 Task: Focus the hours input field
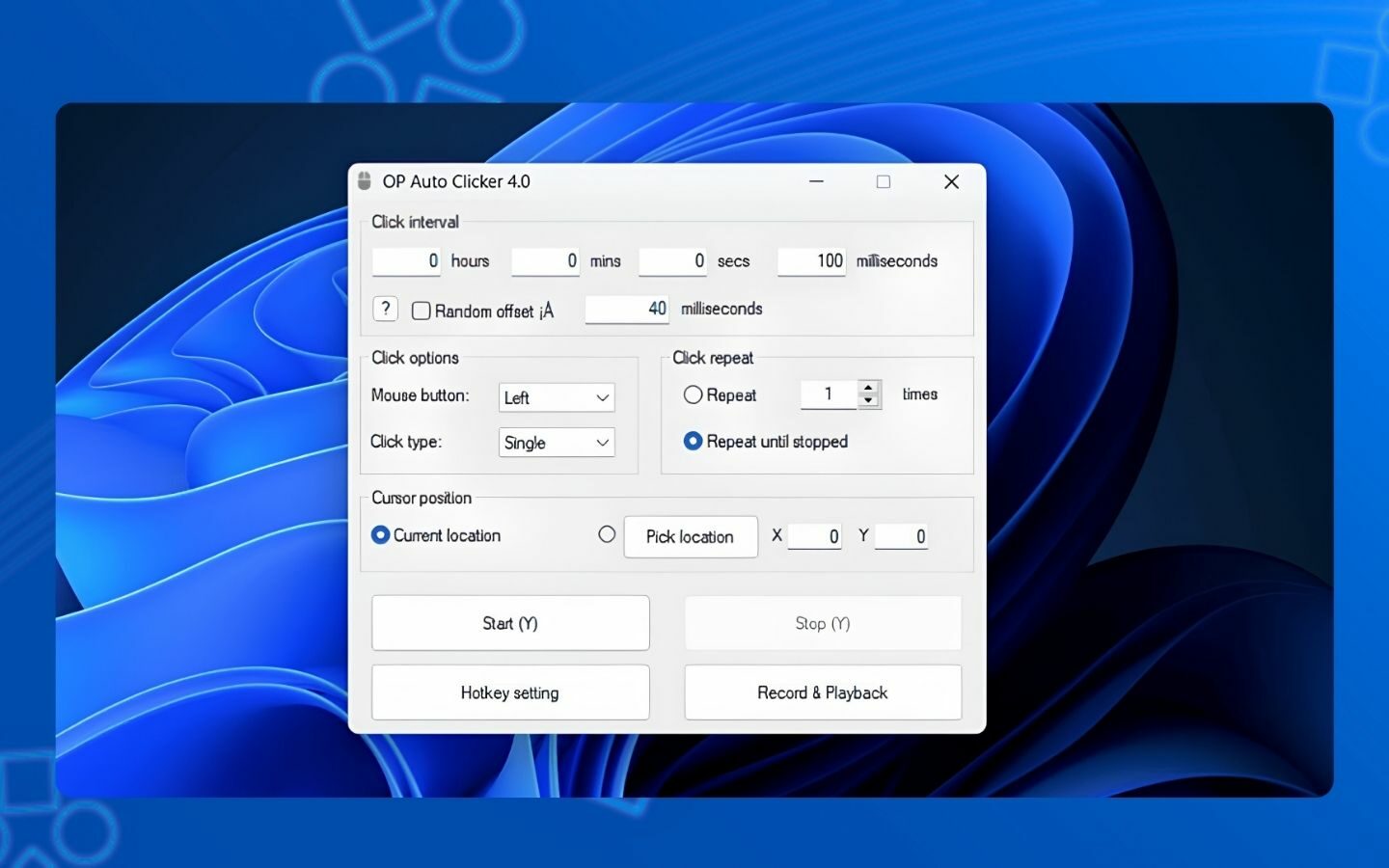406,261
